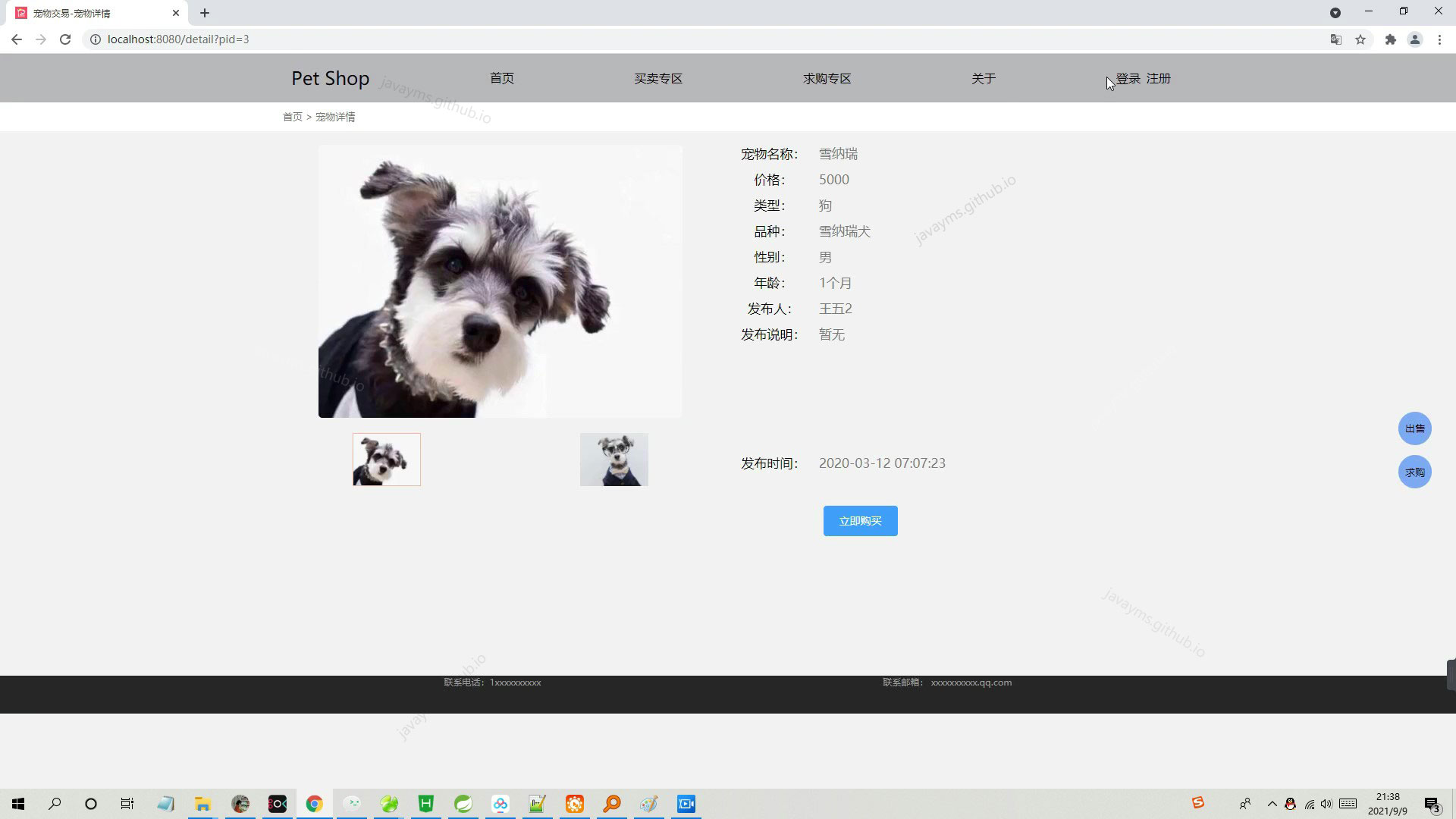This screenshot has height=819, width=1456.
Task: Toggle the Wi-Fi network tray icon
Action: pyautogui.click(x=1310, y=804)
